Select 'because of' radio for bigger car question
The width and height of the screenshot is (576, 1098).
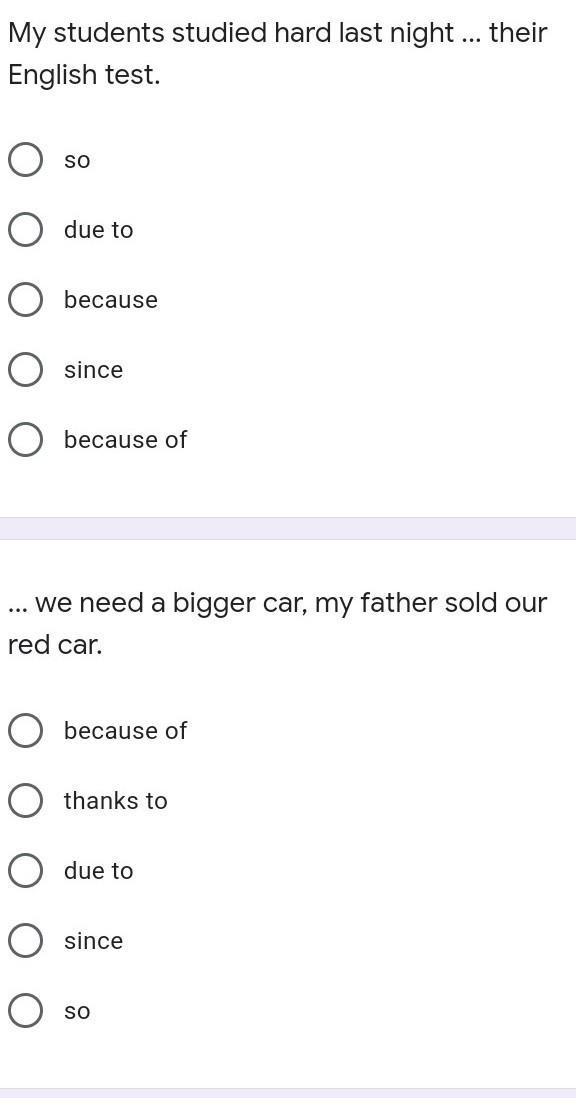point(25,730)
